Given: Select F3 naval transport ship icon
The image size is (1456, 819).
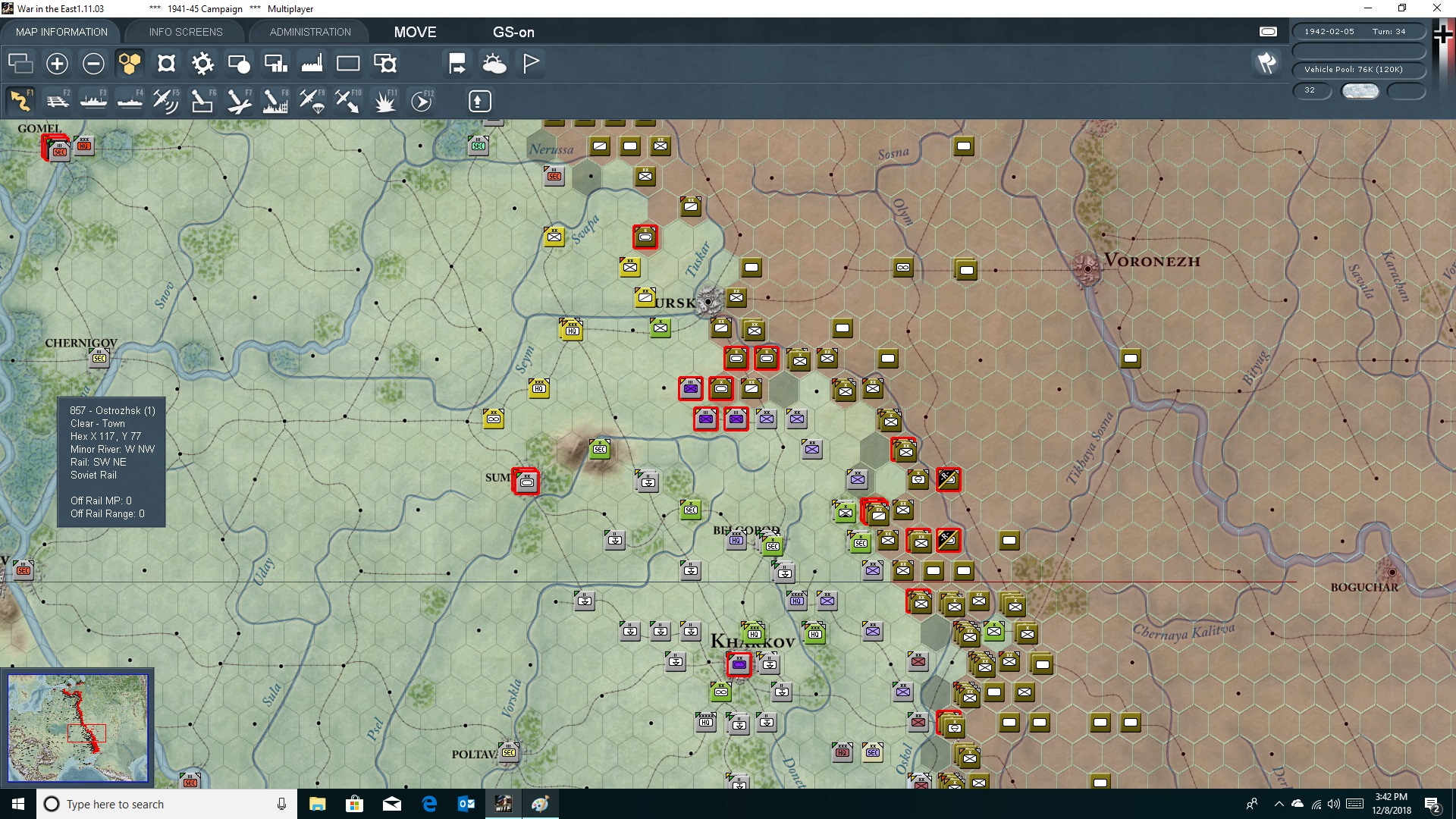Looking at the screenshot, I should [93, 101].
